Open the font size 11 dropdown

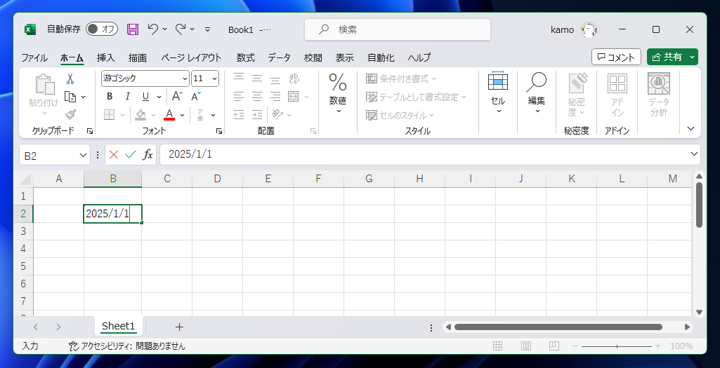click(x=214, y=79)
